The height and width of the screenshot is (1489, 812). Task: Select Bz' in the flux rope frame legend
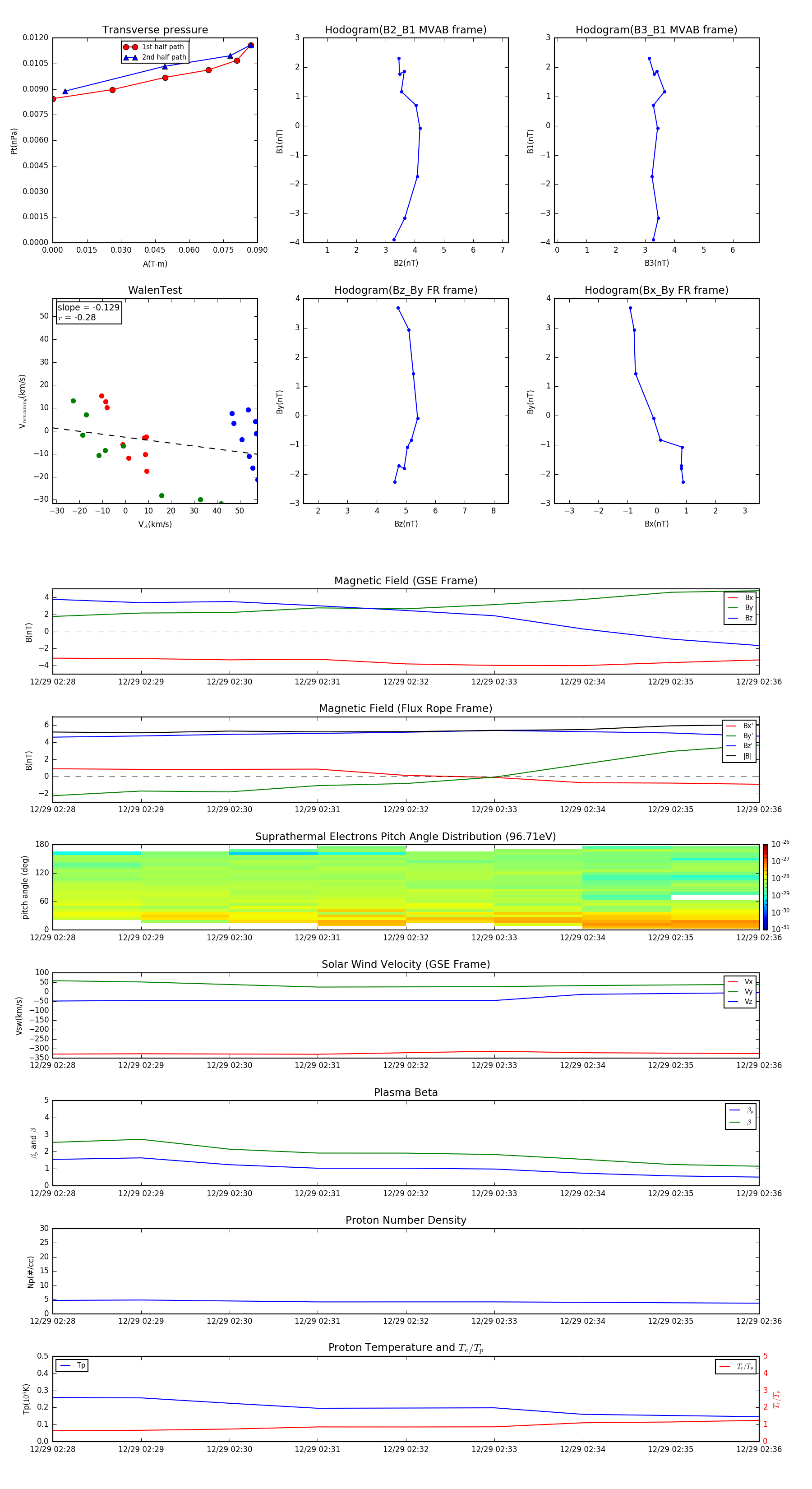[x=739, y=746]
